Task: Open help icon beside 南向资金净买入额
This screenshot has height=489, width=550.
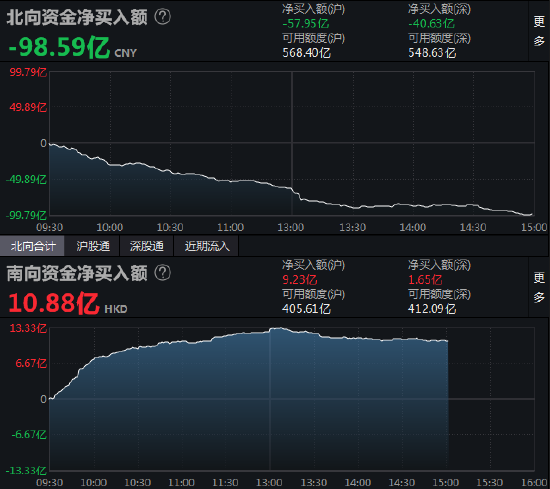Action: click(163, 273)
